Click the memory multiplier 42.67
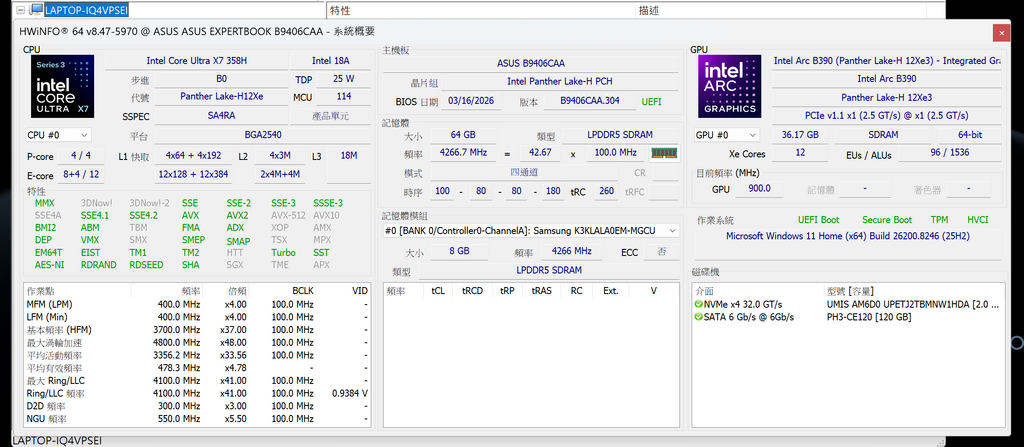Screen dimensions: 1024x447 coord(540,152)
